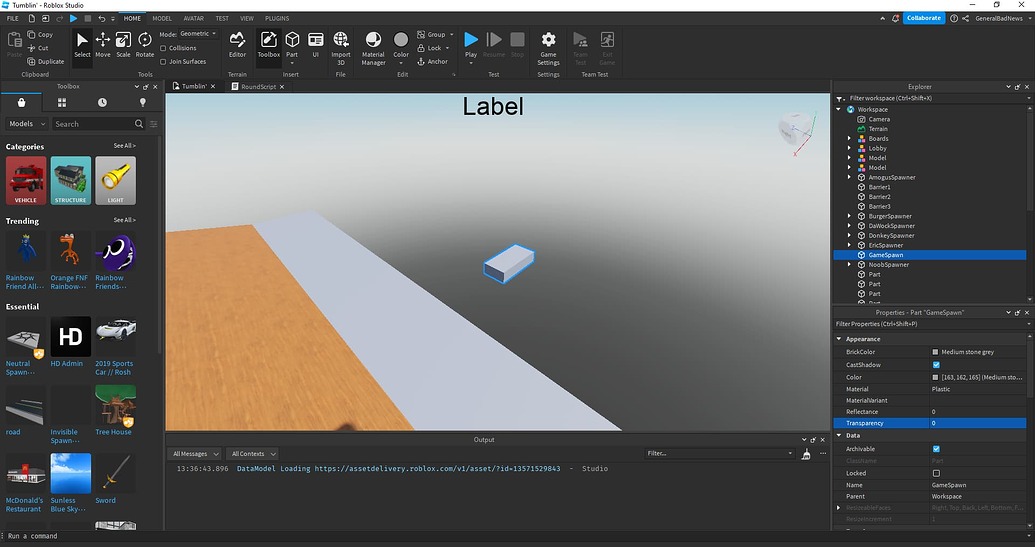Pick the Rotate tool
Image resolution: width=1035 pixels, height=547 pixels.
[145, 45]
